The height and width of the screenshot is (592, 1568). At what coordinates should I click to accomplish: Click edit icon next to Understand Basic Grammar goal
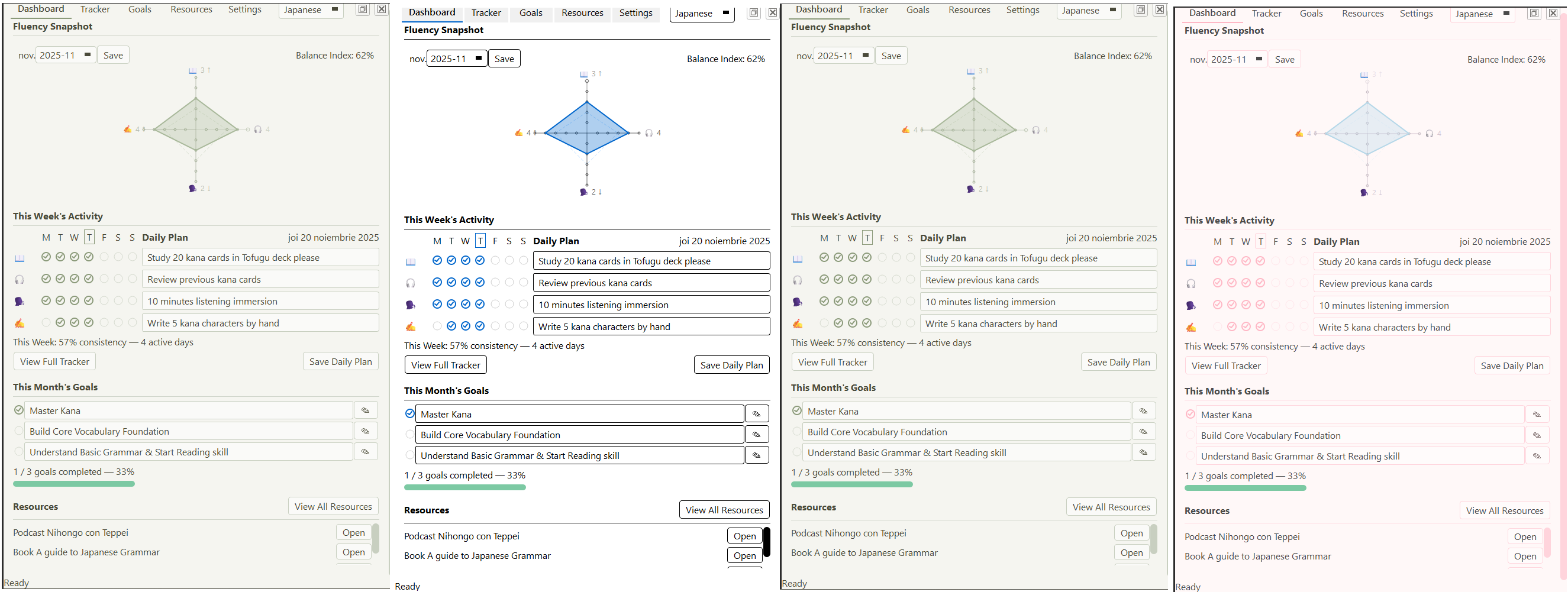366,451
